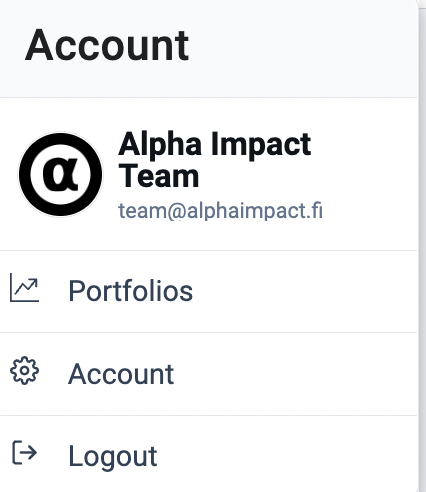Click the Account label next to gear
Viewport: 426px width, 492px height.
(121, 374)
